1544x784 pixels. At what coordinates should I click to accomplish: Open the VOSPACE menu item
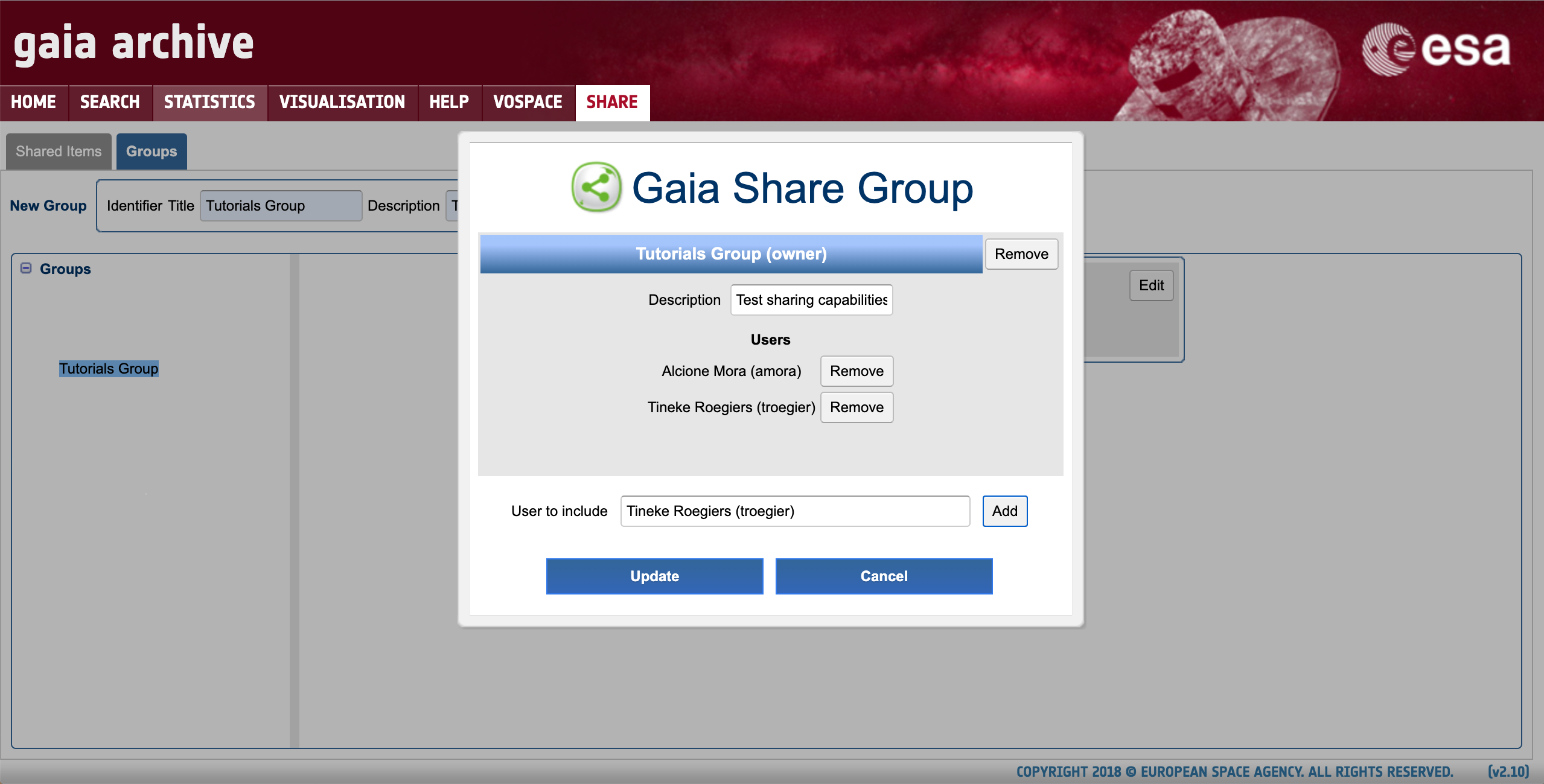[528, 102]
